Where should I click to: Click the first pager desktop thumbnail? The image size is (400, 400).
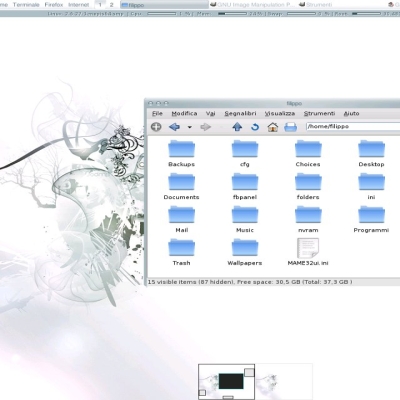tap(227, 382)
